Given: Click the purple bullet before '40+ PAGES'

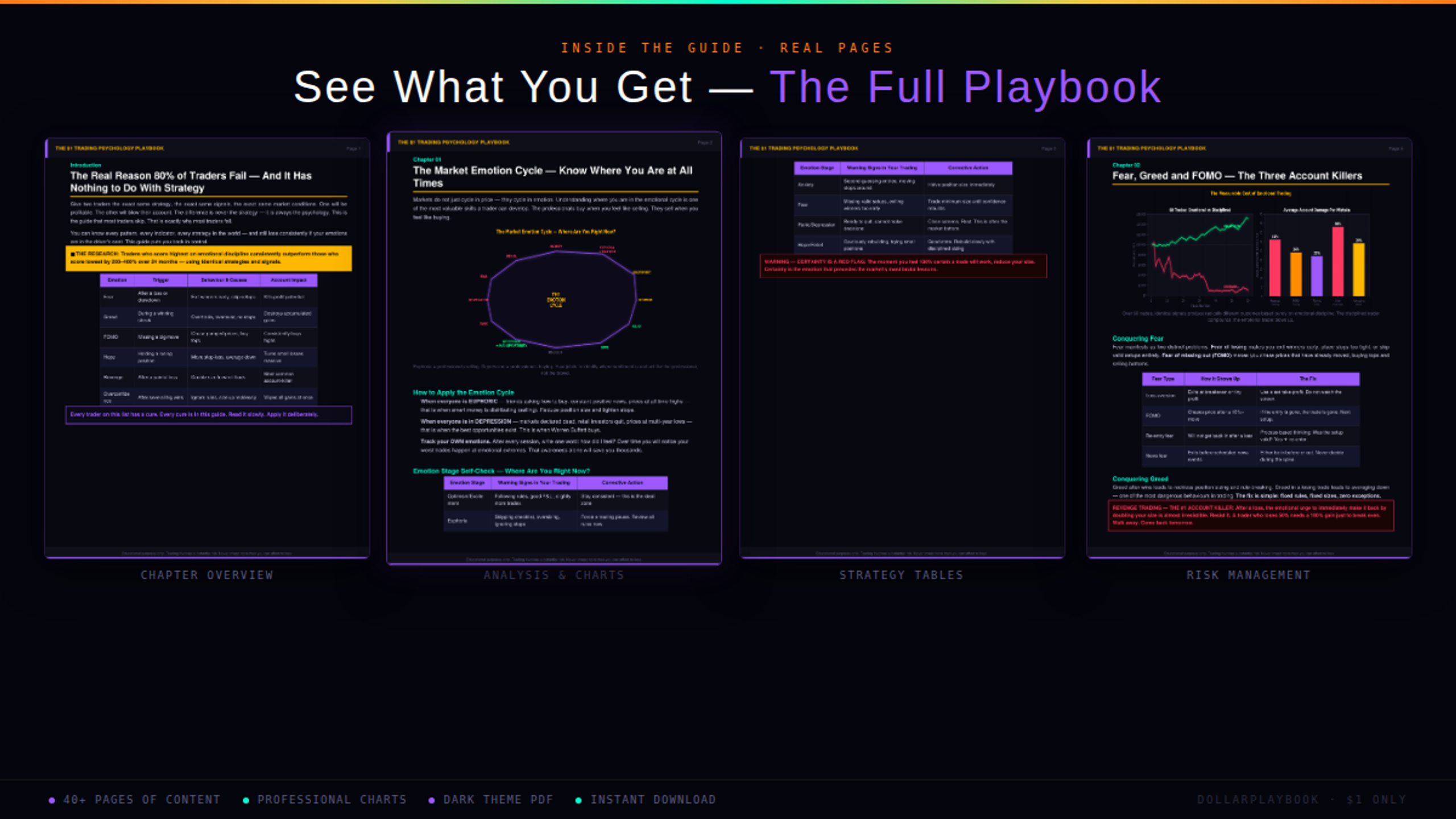Looking at the screenshot, I should [x=52, y=800].
